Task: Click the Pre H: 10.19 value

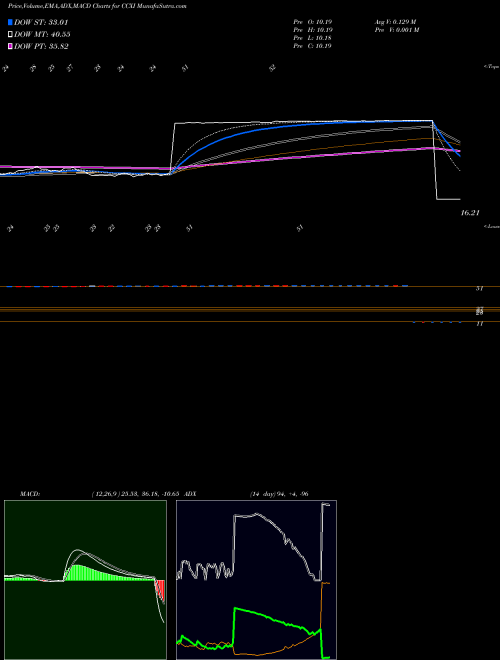Action: pos(313,30)
